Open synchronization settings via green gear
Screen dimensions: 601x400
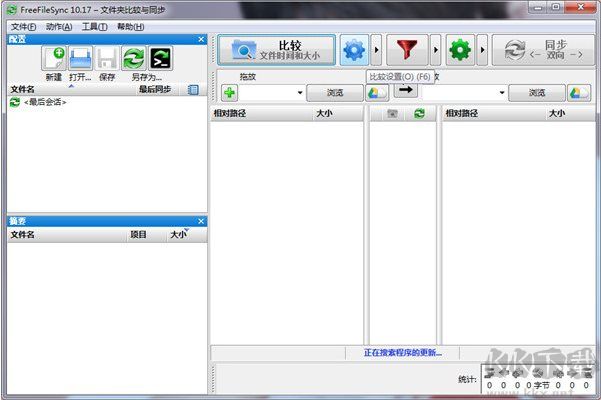460,50
